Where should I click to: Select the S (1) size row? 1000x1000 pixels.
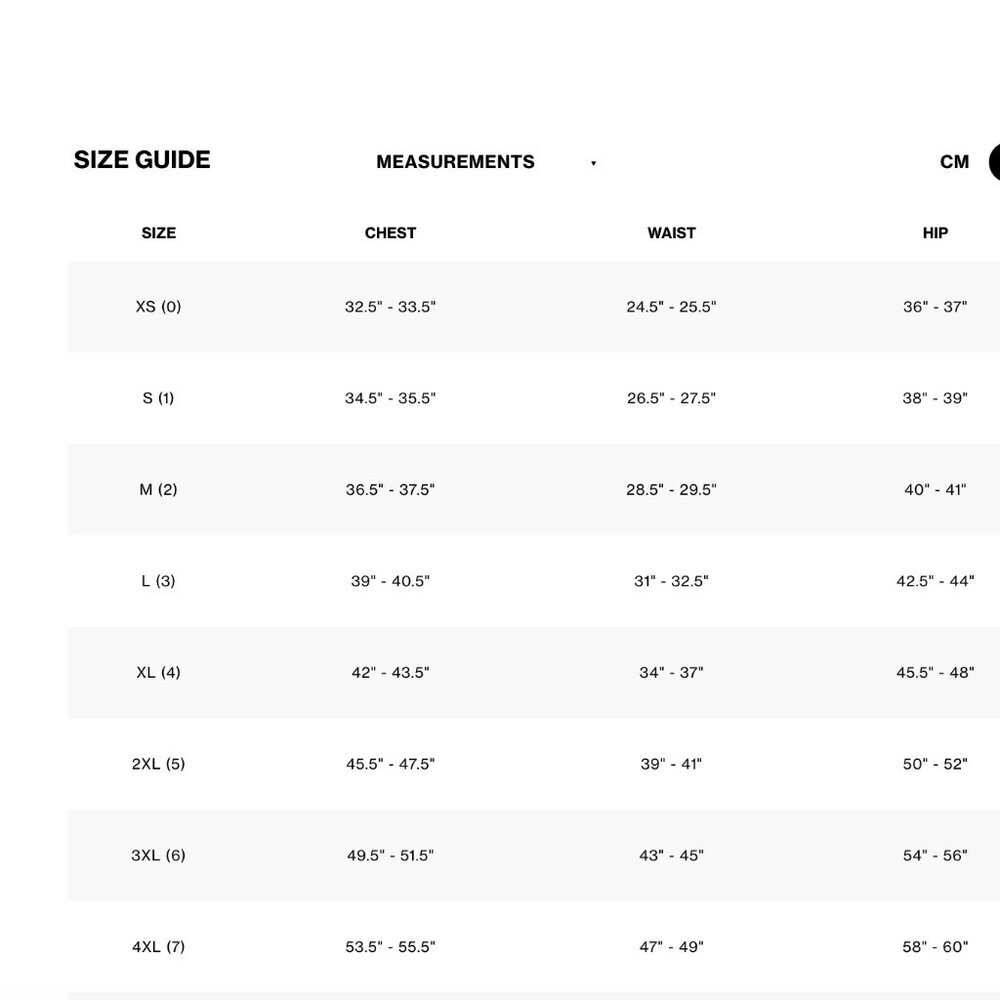[x=534, y=398]
